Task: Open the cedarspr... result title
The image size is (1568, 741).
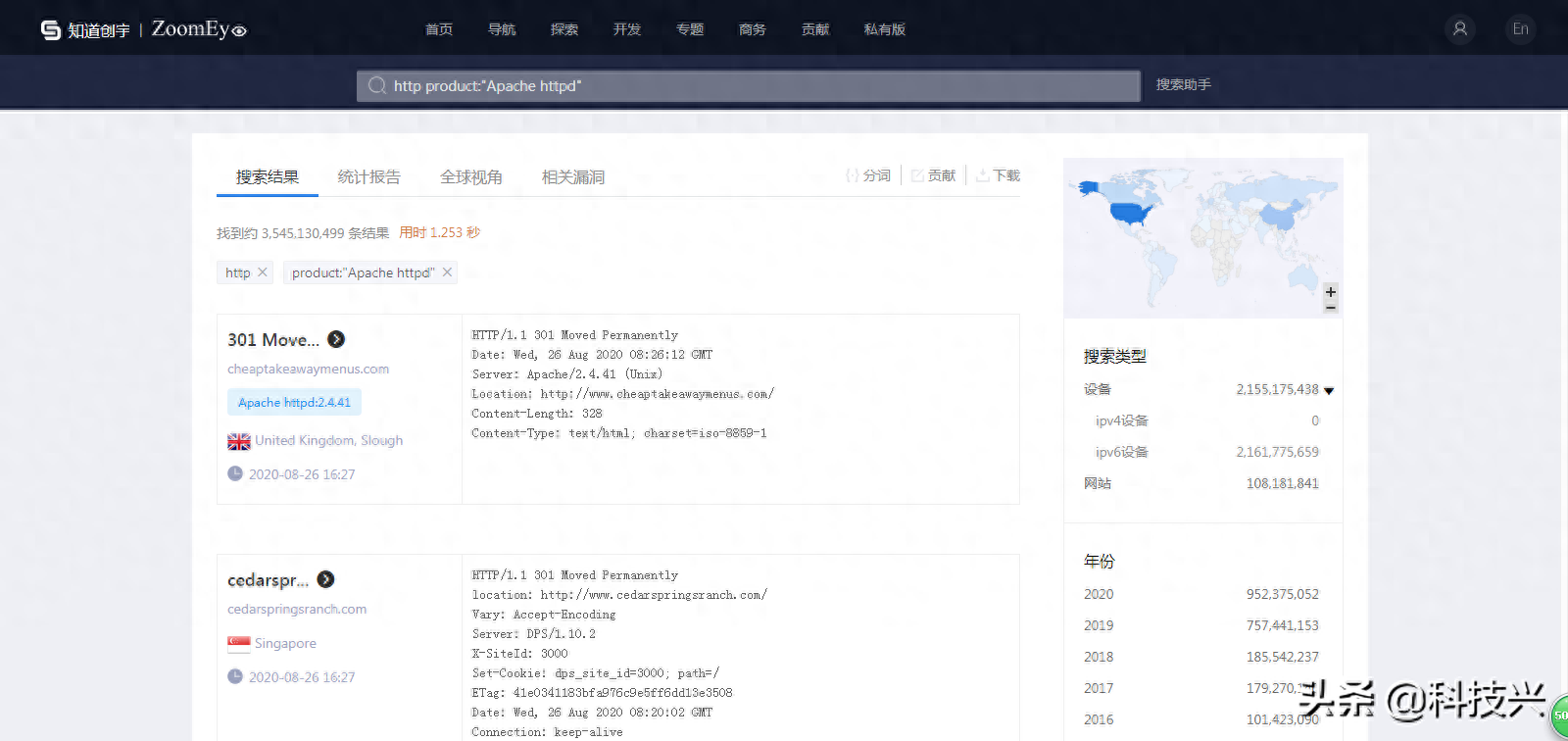Action: click(x=268, y=580)
